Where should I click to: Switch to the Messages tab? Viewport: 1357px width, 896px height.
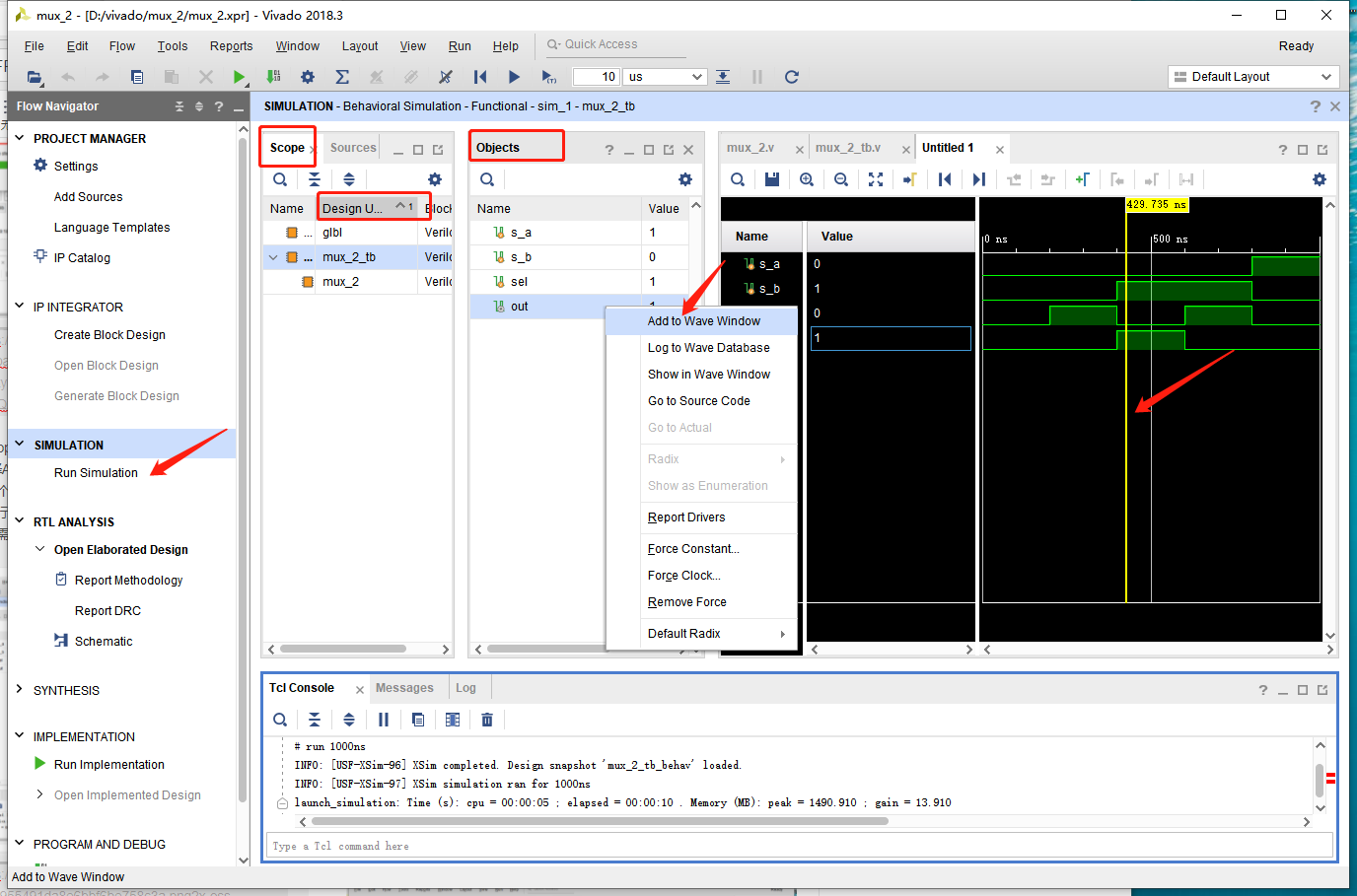pyautogui.click(x=404, y=688)
